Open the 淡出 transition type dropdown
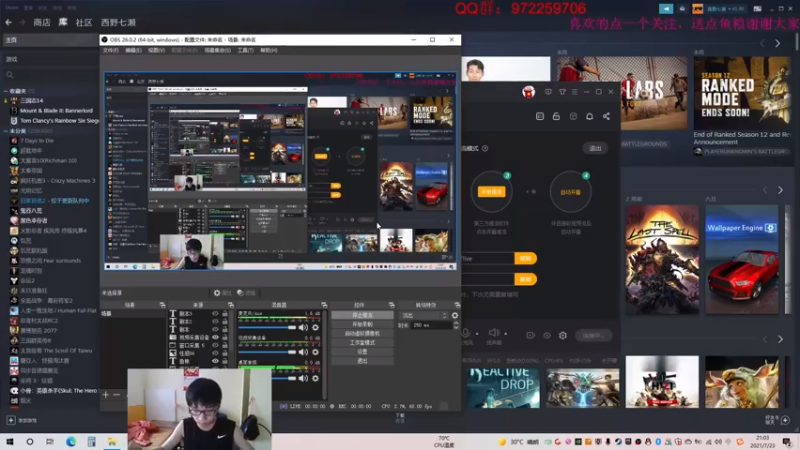 click(424, 315)
